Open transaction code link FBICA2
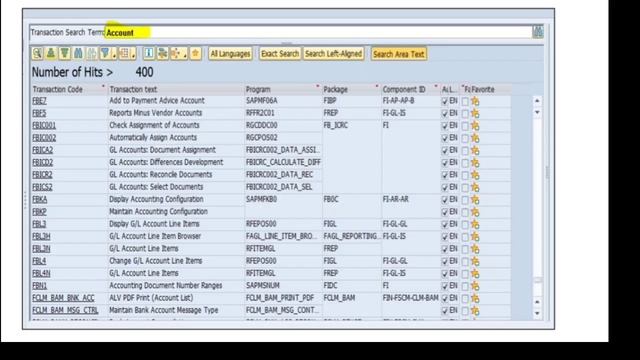Viewport: 640px width, 360px height. point(42,150)
